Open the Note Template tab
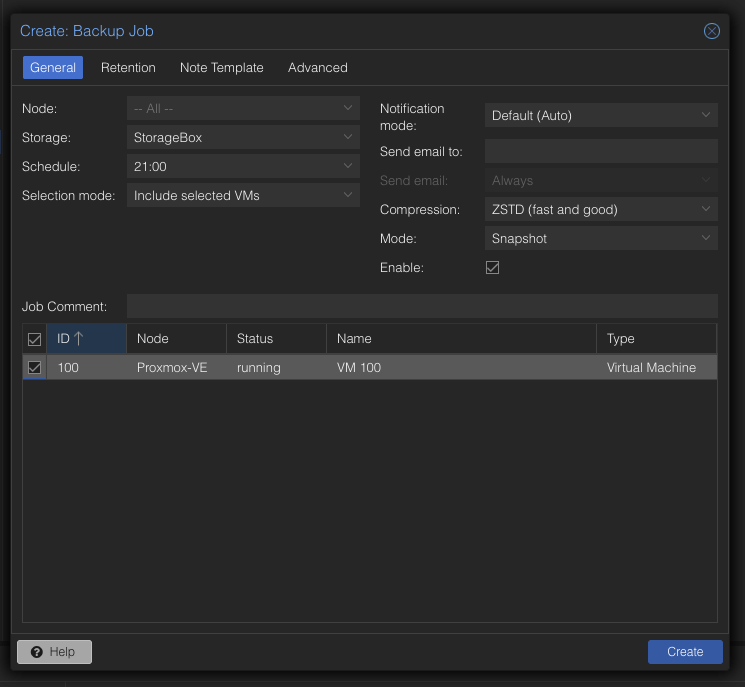The image size is (745, 687). tap(221, 67)
